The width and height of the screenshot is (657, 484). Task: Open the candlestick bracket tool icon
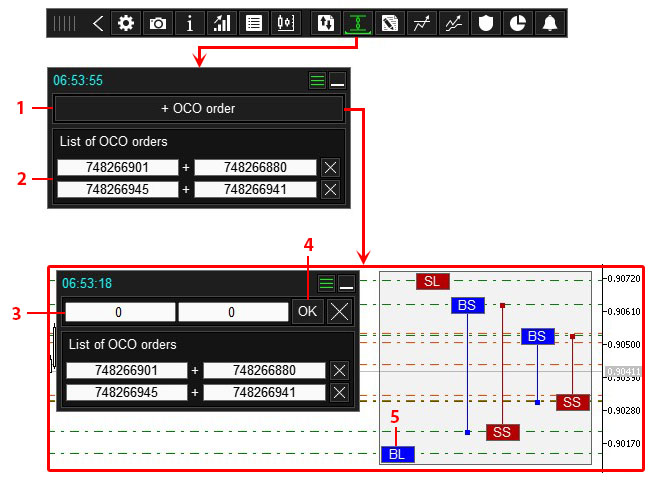(286, 23)
